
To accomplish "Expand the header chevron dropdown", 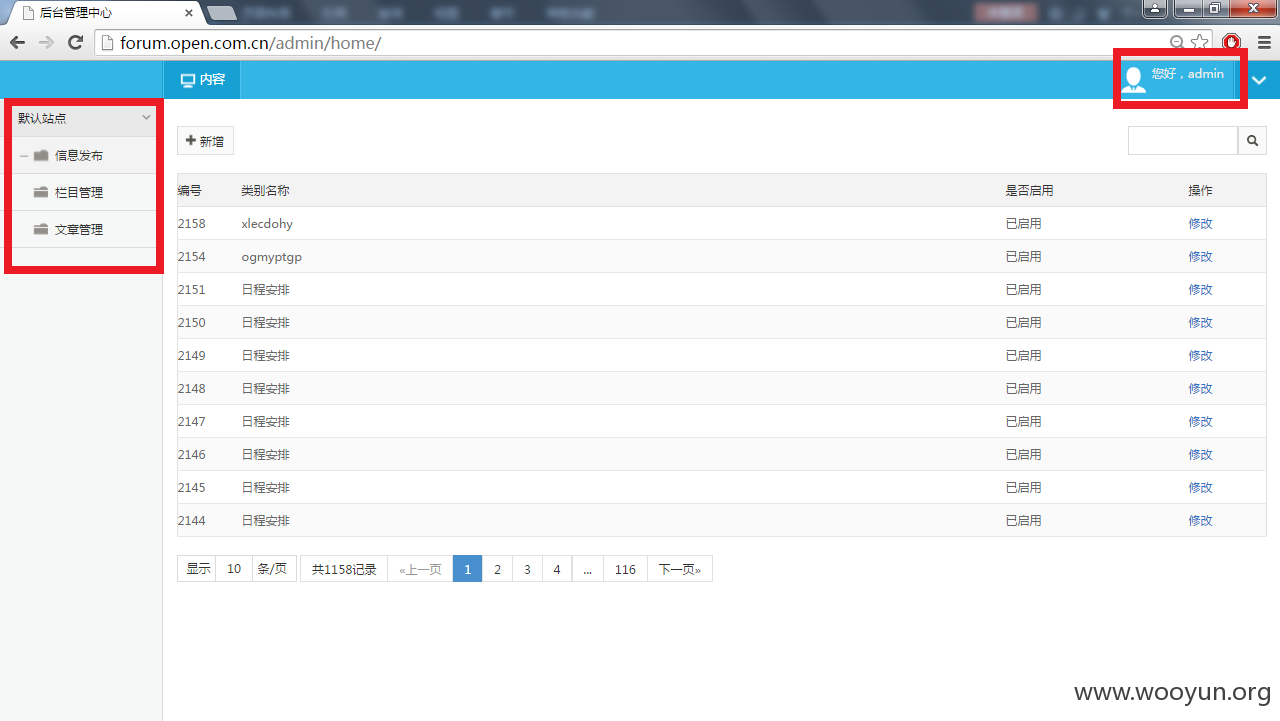I will [1259, 80].
